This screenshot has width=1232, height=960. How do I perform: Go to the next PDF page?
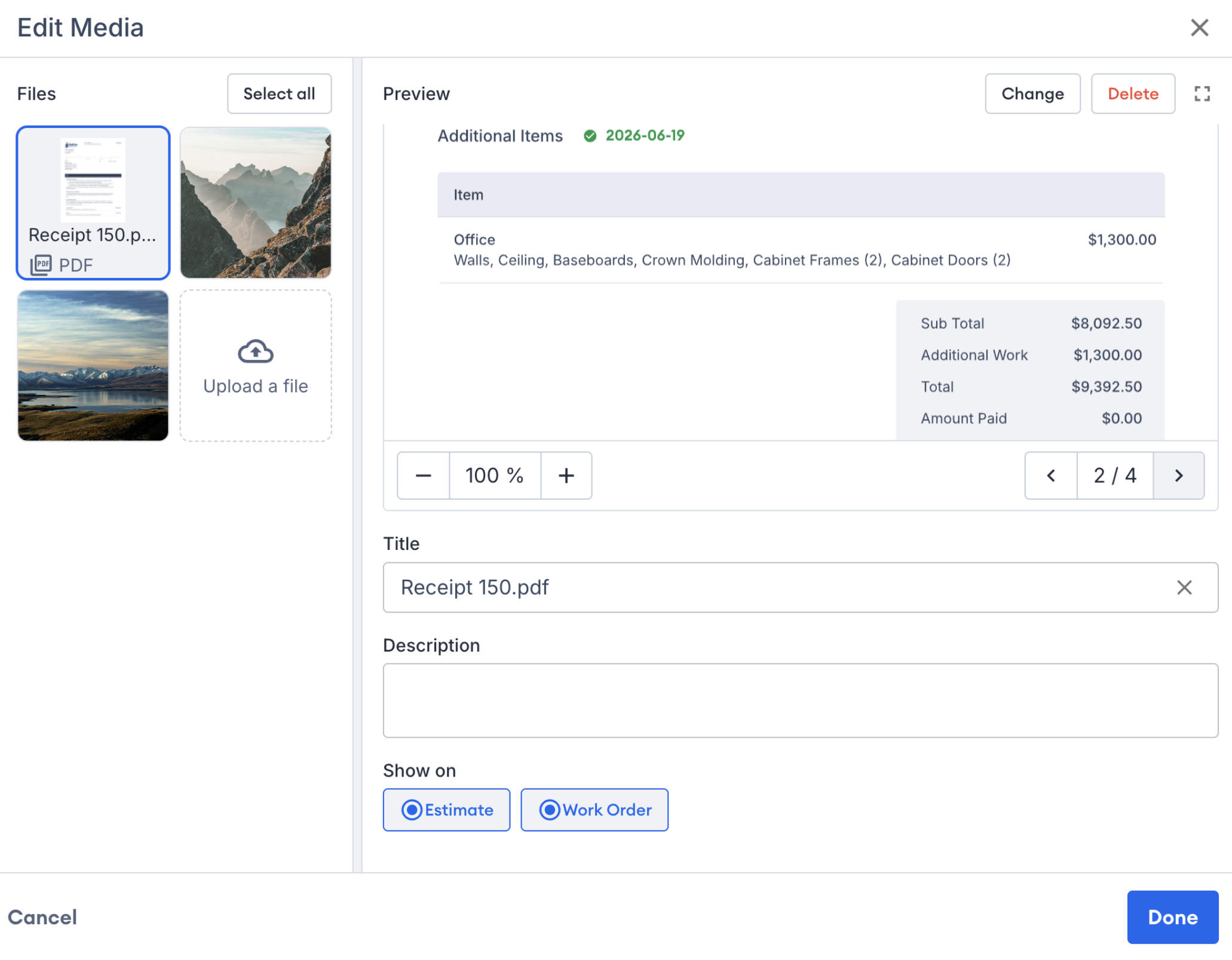(1178, 475)
